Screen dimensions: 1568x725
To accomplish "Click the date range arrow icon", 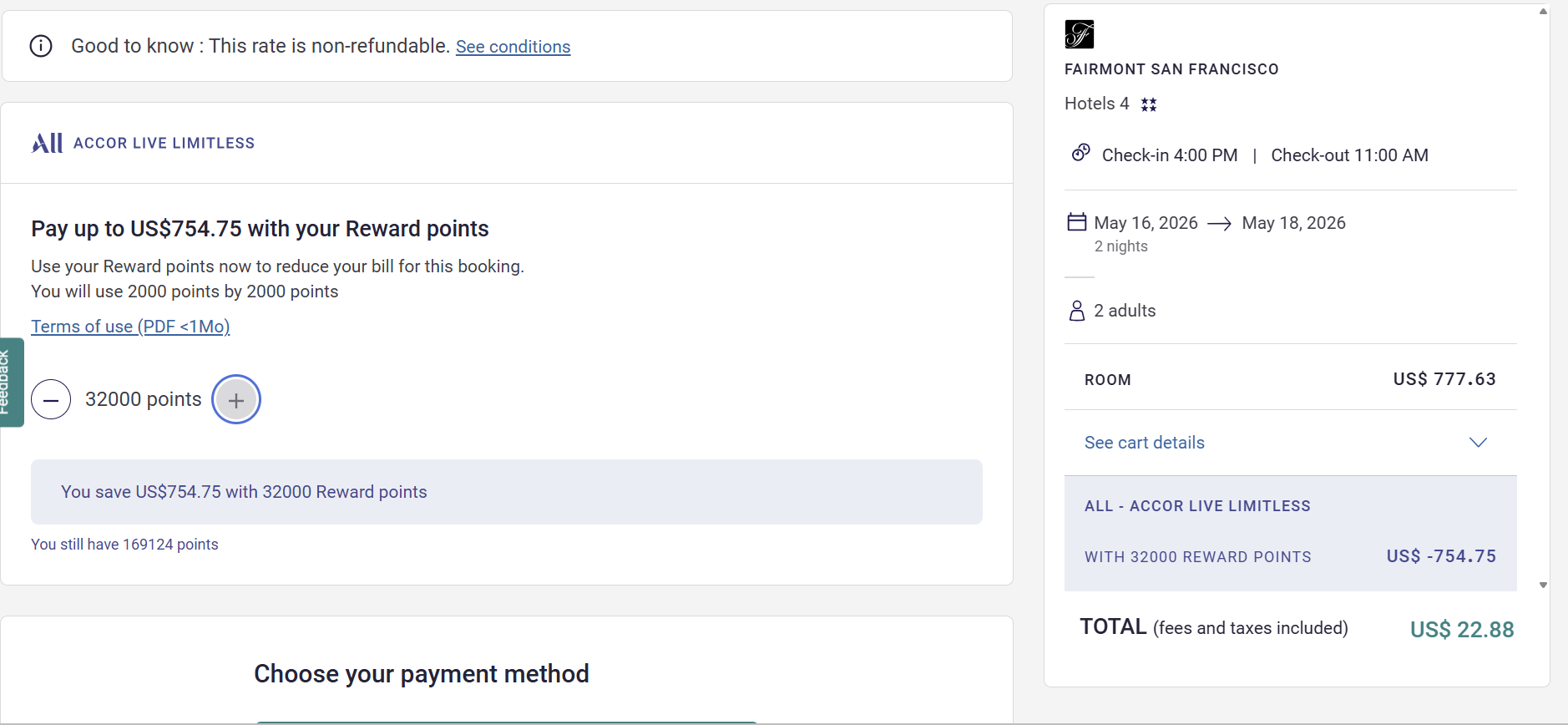I will click(x=1219, y=224).
